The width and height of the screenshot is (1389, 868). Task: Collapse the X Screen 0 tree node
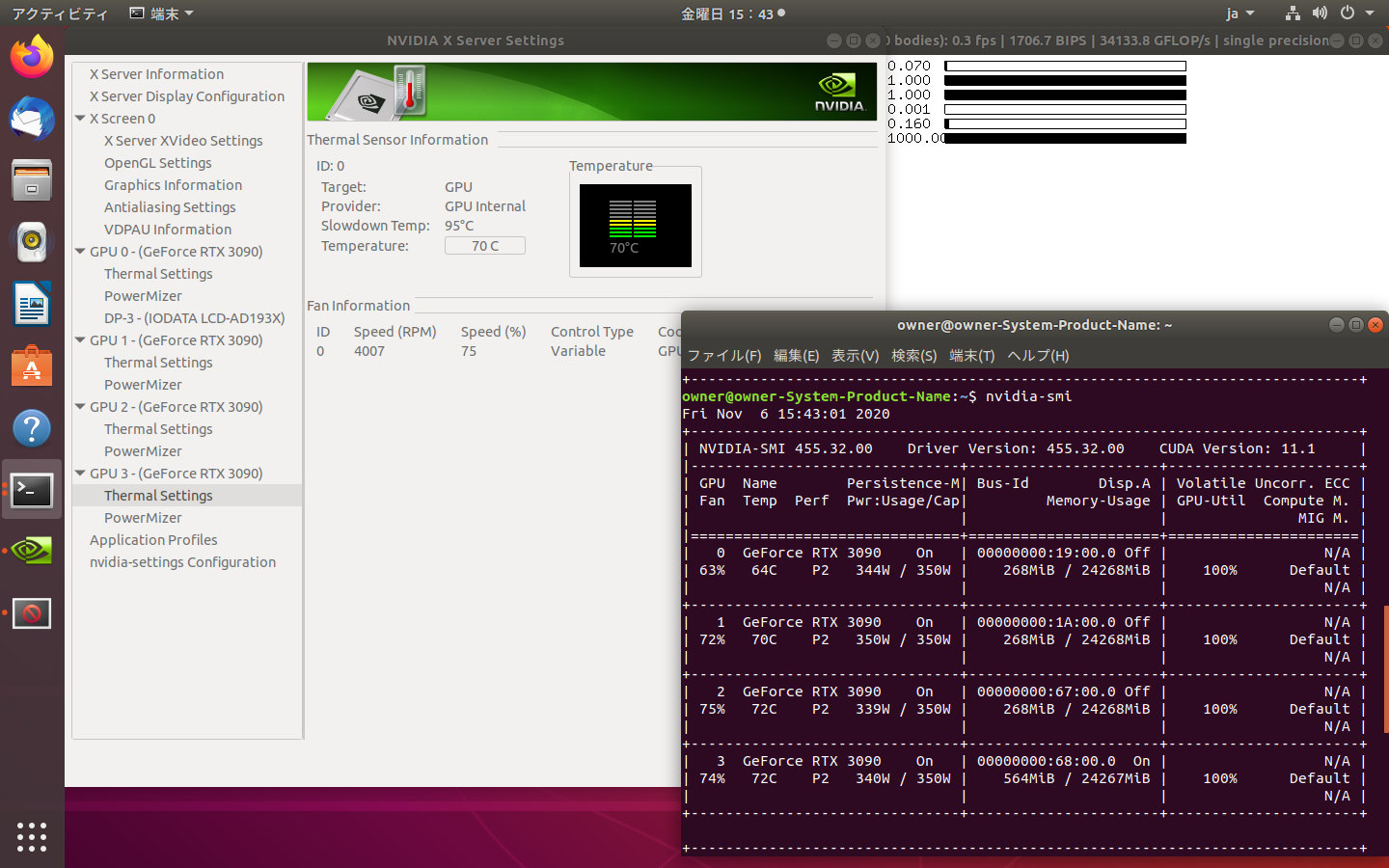(80, 119)
